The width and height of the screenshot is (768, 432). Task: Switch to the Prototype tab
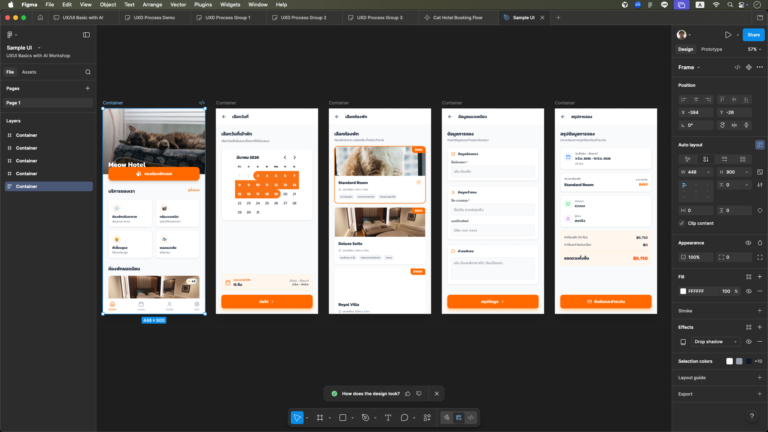click(x=711, y=49)
